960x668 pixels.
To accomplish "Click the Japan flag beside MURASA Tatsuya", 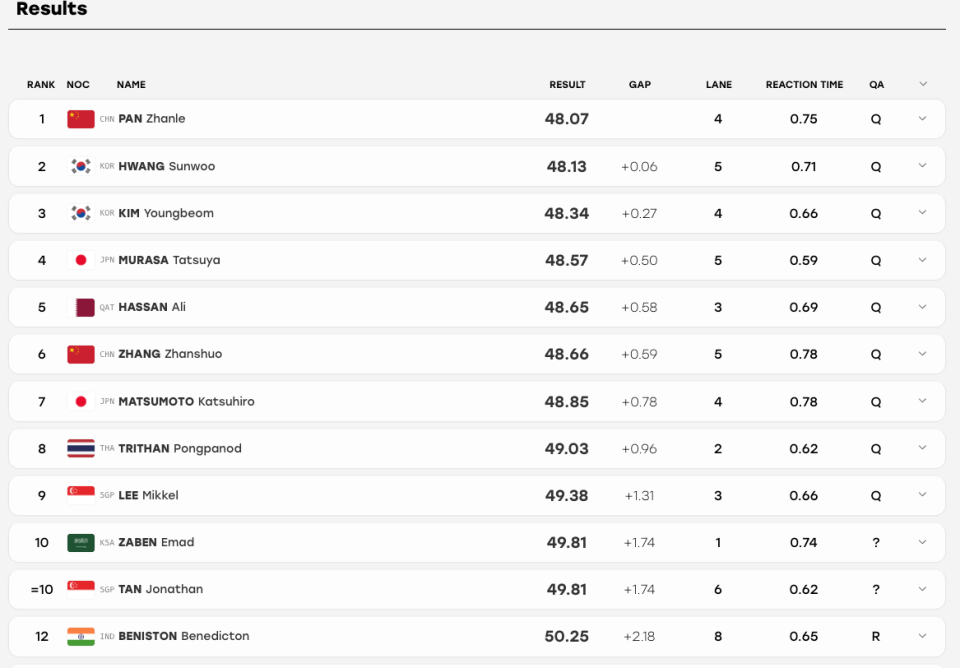I will coord(81,260).
